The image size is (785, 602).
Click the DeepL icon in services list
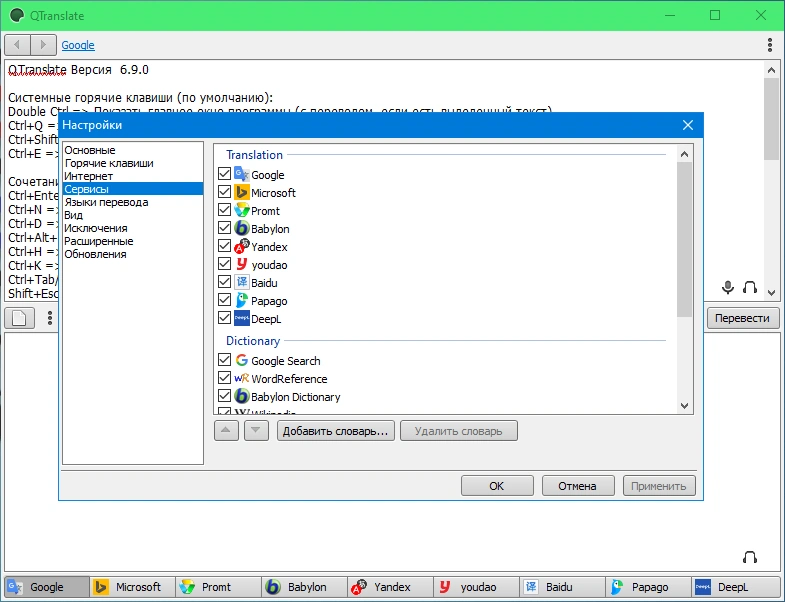(x=241, y=319)
